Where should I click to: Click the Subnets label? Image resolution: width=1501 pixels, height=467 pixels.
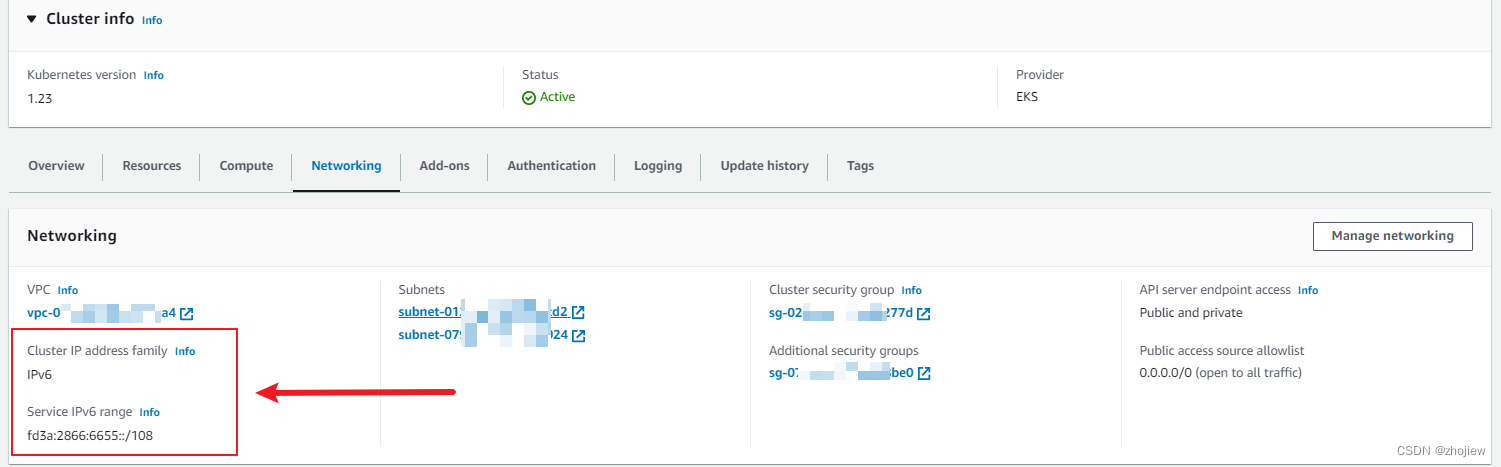(x=421, y=290)
